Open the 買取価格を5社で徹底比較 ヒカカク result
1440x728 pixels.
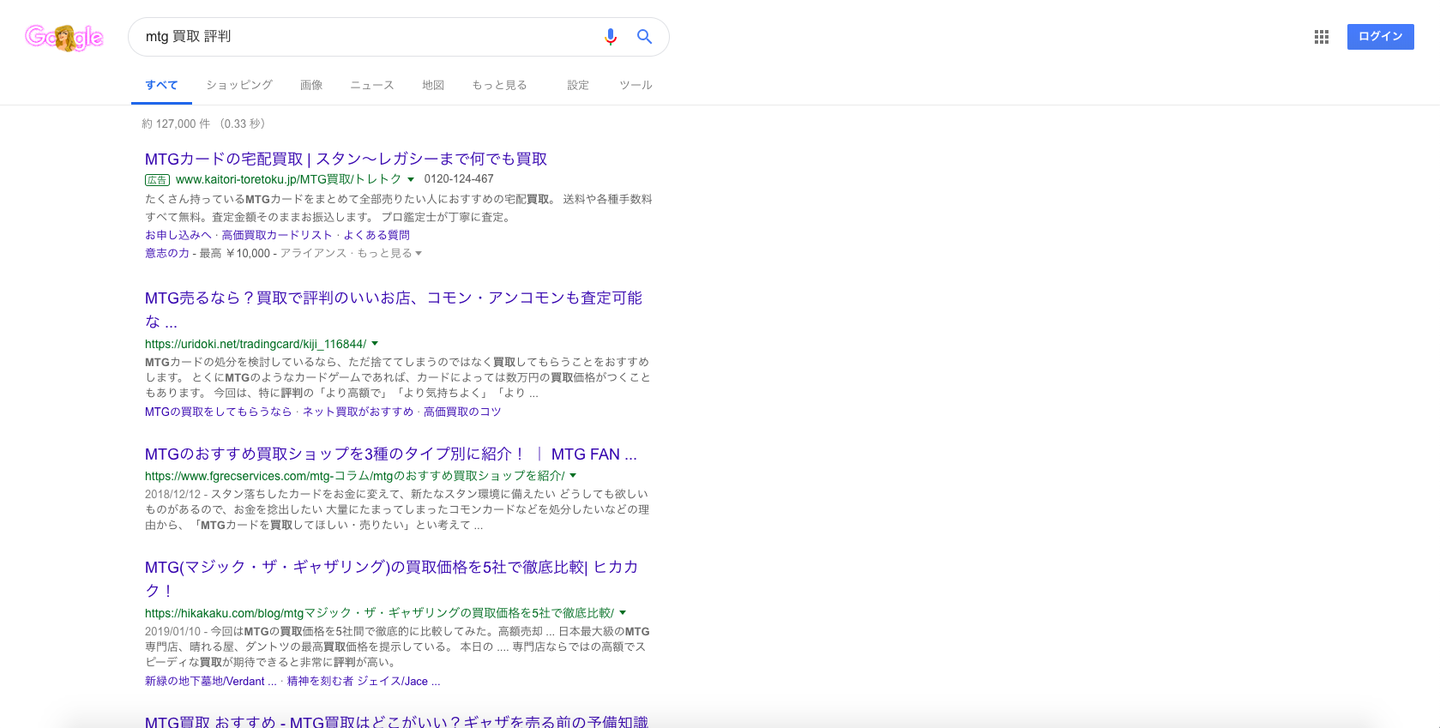click(392, 578)
